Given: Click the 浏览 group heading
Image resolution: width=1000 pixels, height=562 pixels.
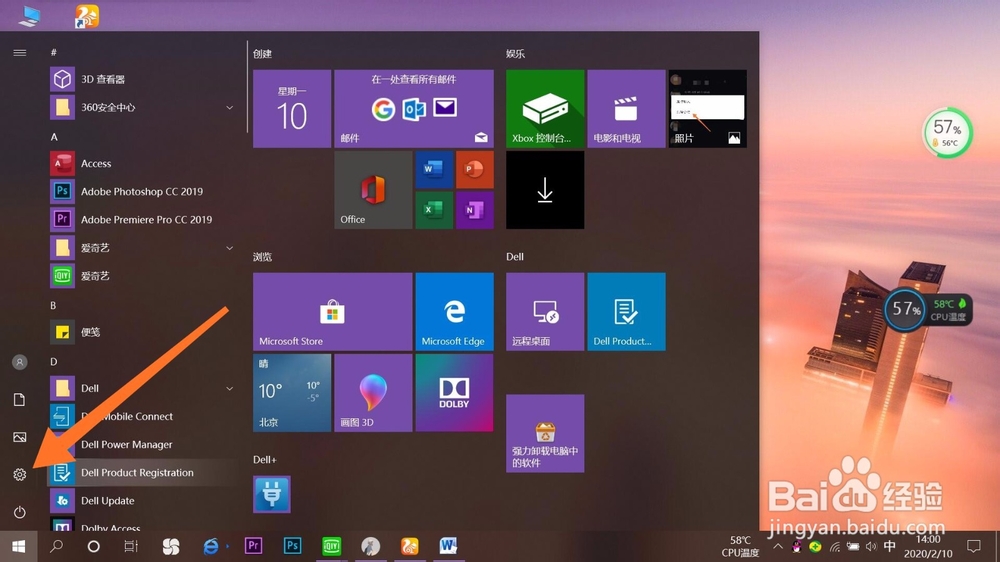Looking at the screenshot, I should pyautogui.click(x=262, y=256).
